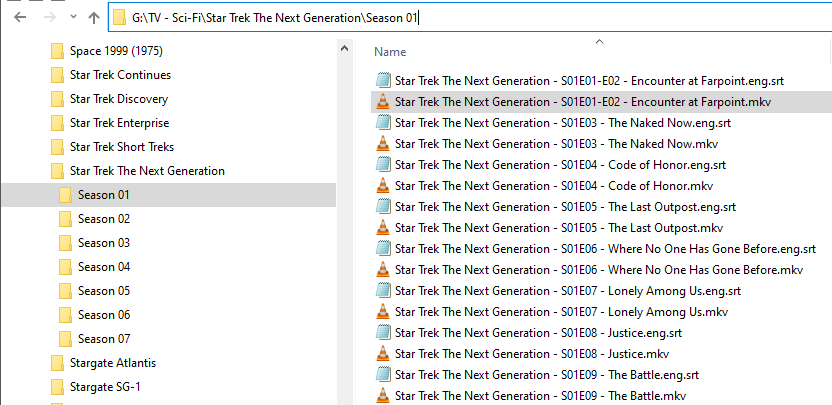Select Season 02 folder in the tree
The image size is (832, 405).
[x=104, y=219]
